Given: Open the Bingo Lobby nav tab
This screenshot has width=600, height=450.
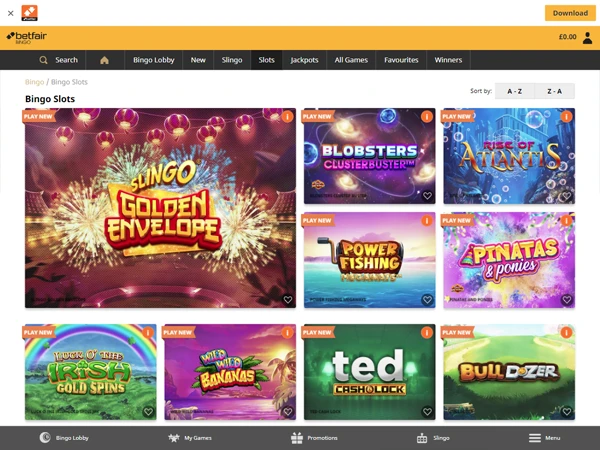Looking at the screenshot, I should coord(154,60).
